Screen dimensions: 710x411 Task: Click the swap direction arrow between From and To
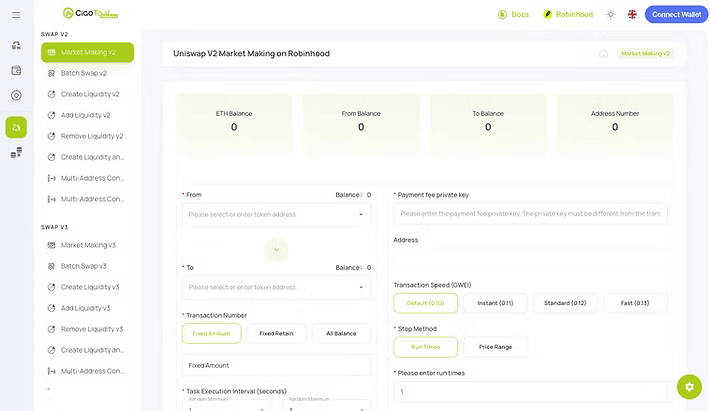tap(276, 250)
